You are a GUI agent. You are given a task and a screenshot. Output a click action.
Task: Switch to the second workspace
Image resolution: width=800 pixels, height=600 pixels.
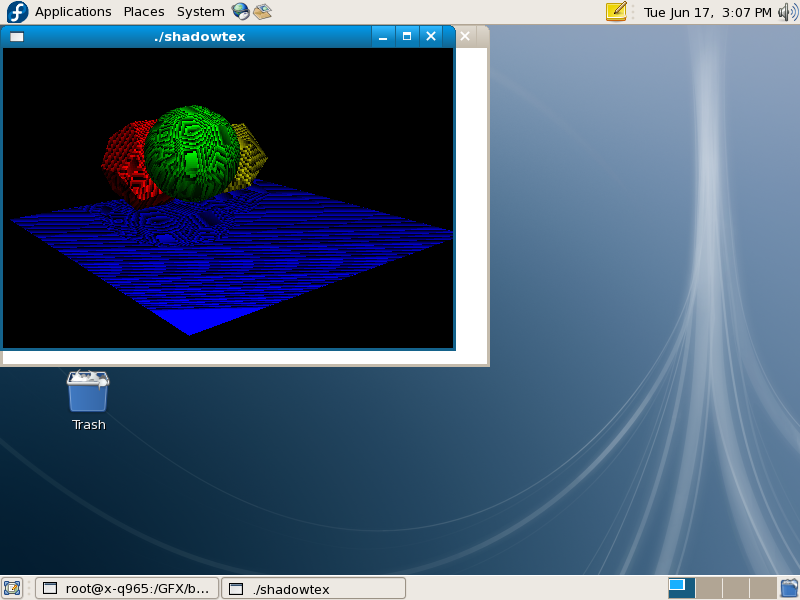point(708,588)
